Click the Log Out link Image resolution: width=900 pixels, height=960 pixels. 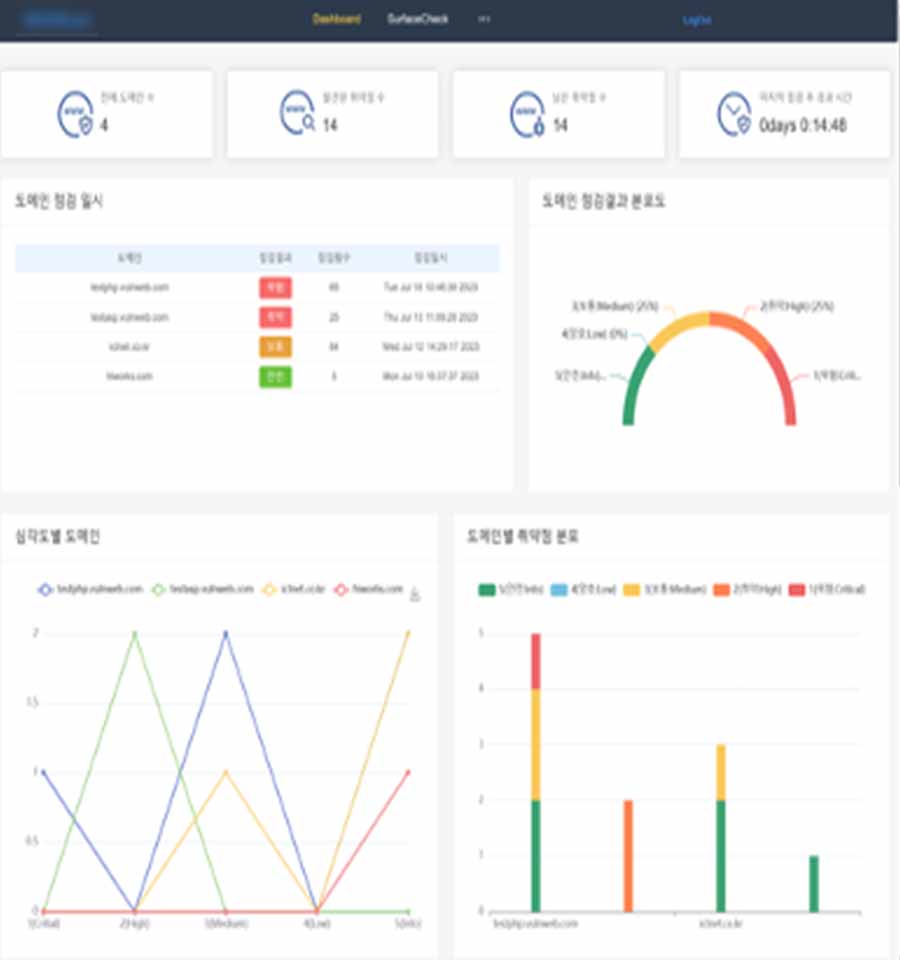[x=696, y=19]
